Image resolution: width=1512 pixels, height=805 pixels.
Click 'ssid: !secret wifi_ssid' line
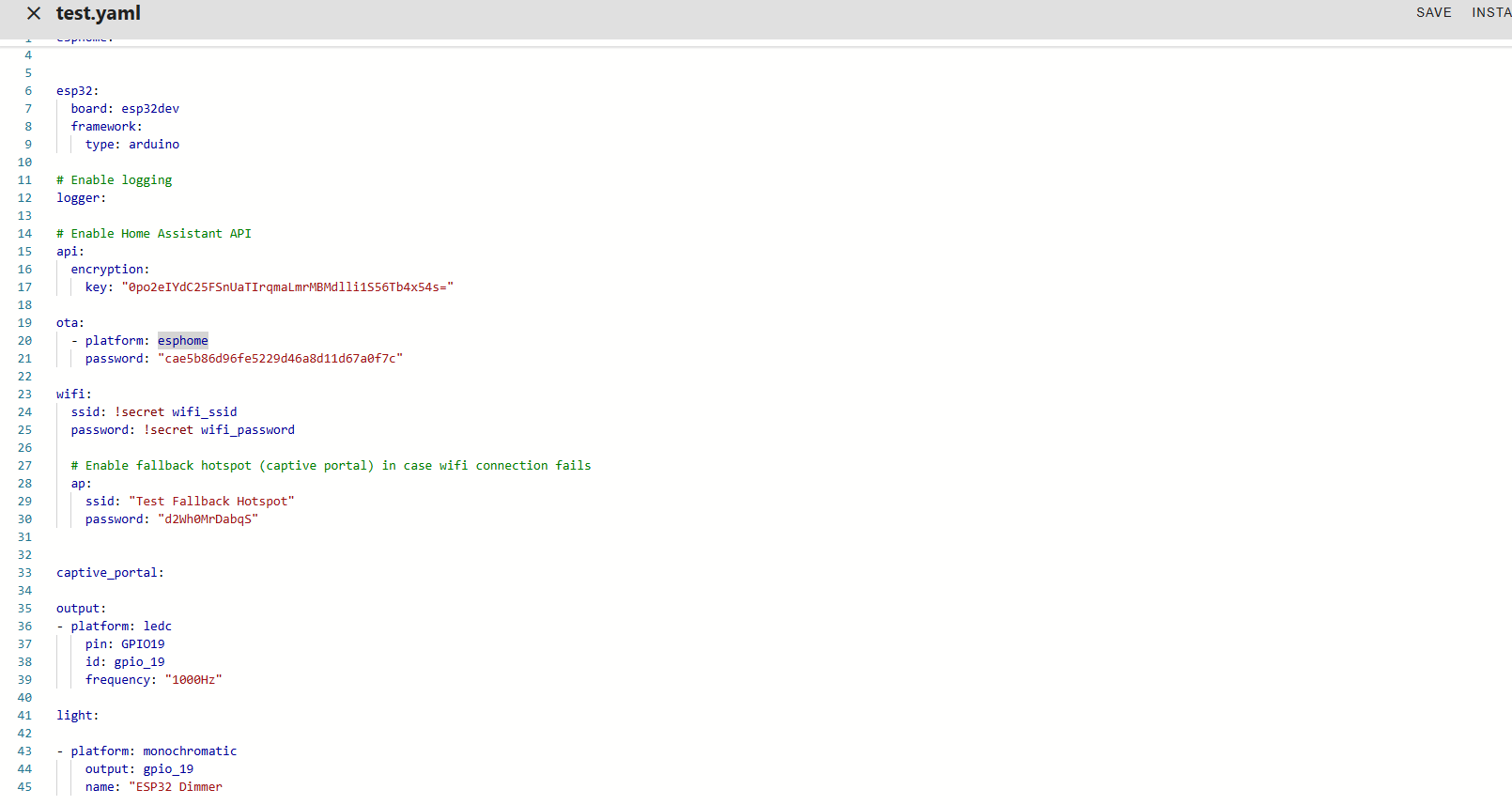pyautogui.click(x=154, y=412)
